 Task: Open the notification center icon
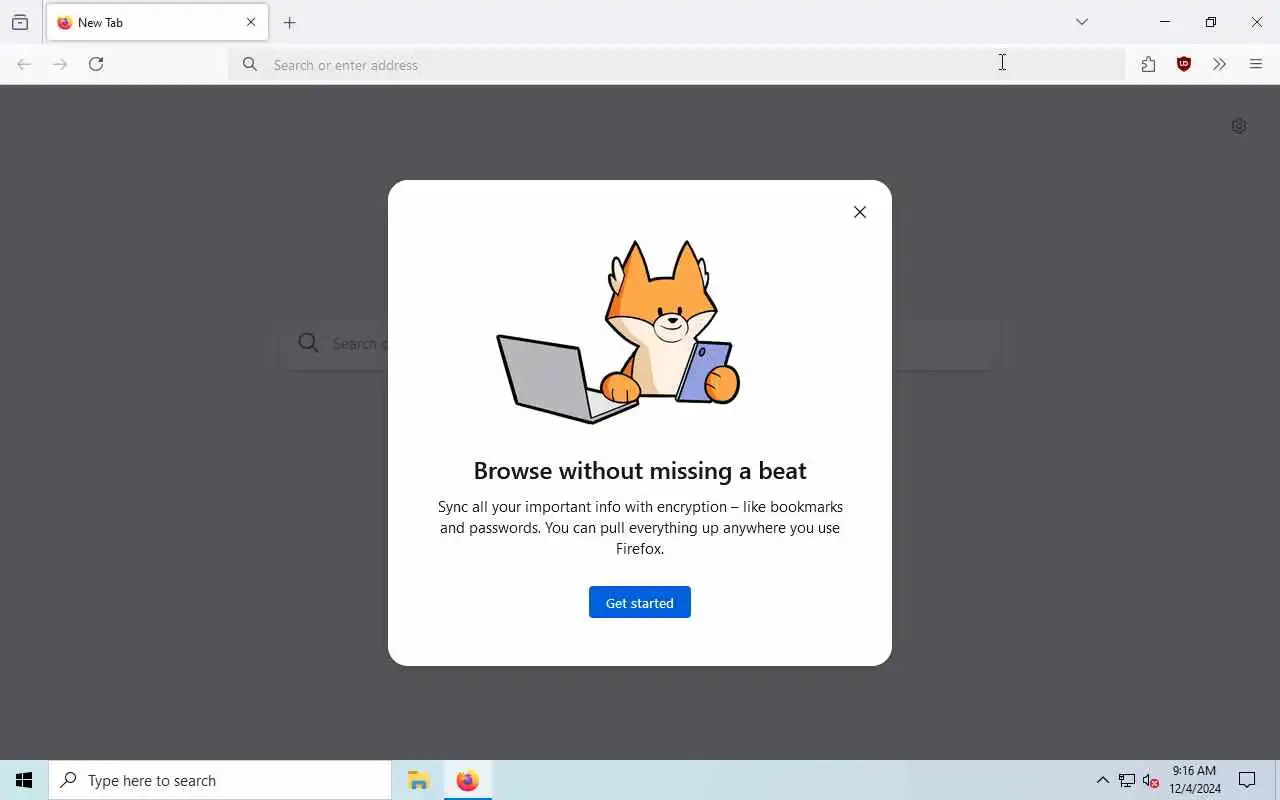tap(1247, 780)
